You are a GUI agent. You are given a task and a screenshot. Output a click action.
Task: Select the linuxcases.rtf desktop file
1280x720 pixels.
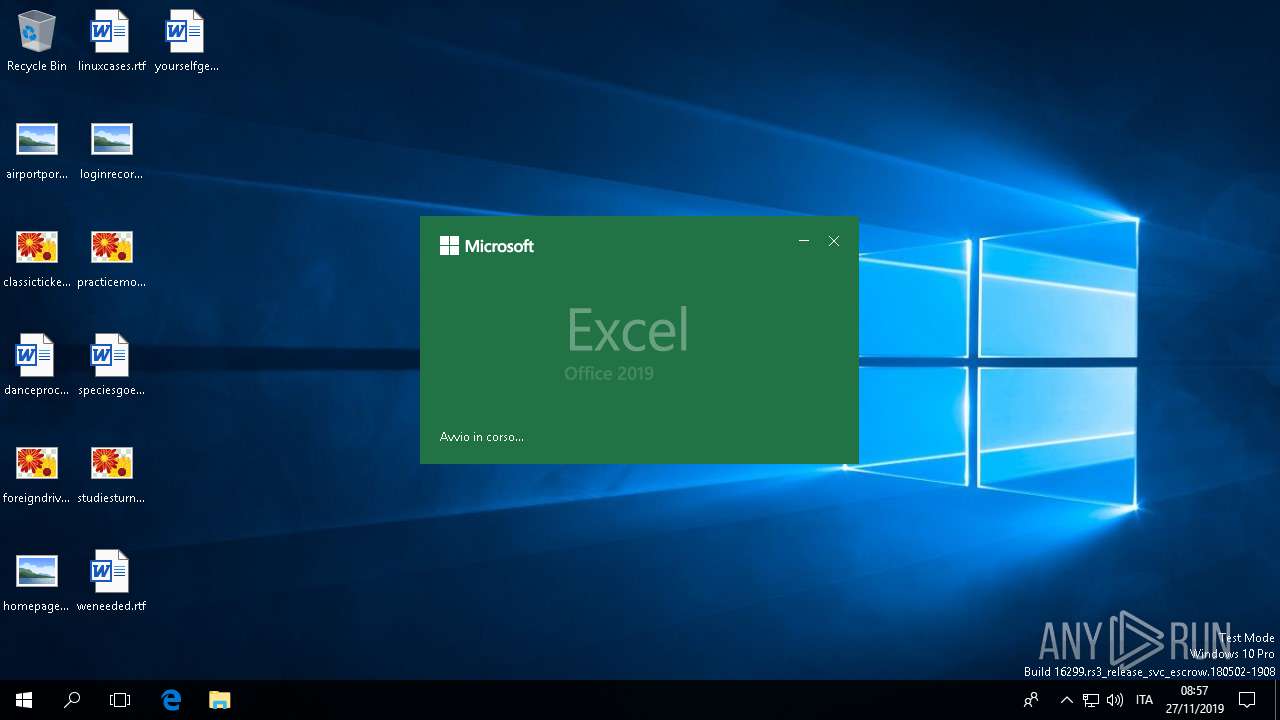tap(111, 41)
